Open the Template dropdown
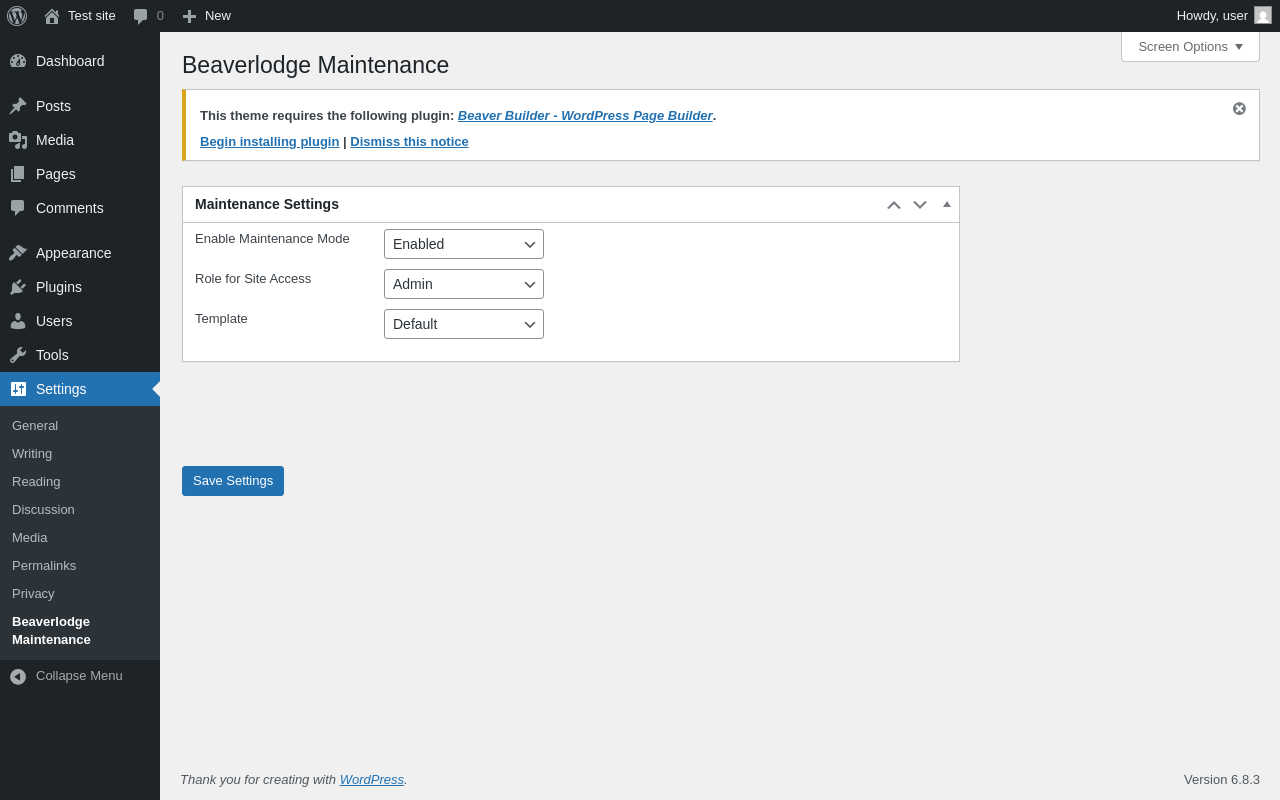Viewport: 1280px width, 800px height. 464,324
